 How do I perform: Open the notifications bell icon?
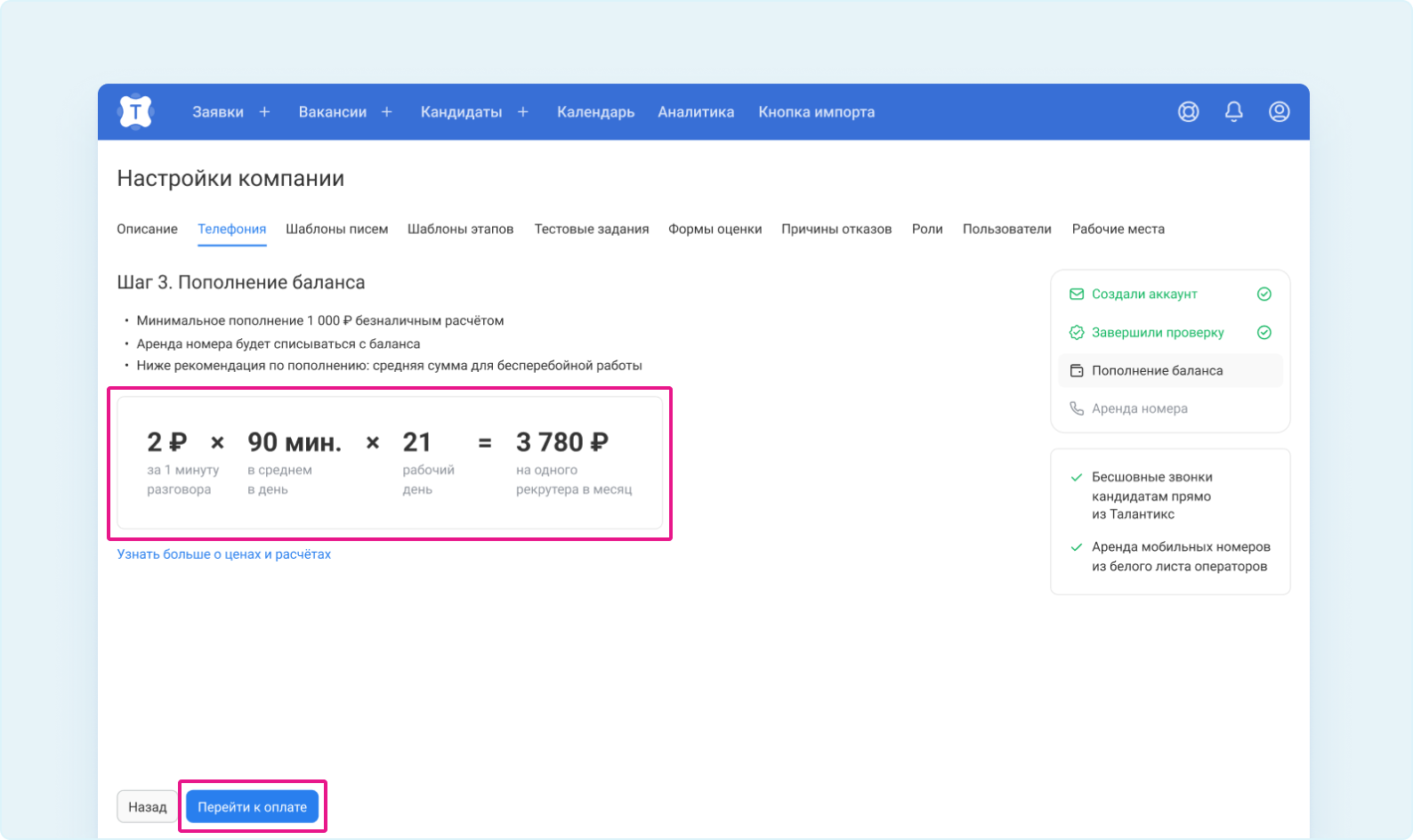(1234, 112)
